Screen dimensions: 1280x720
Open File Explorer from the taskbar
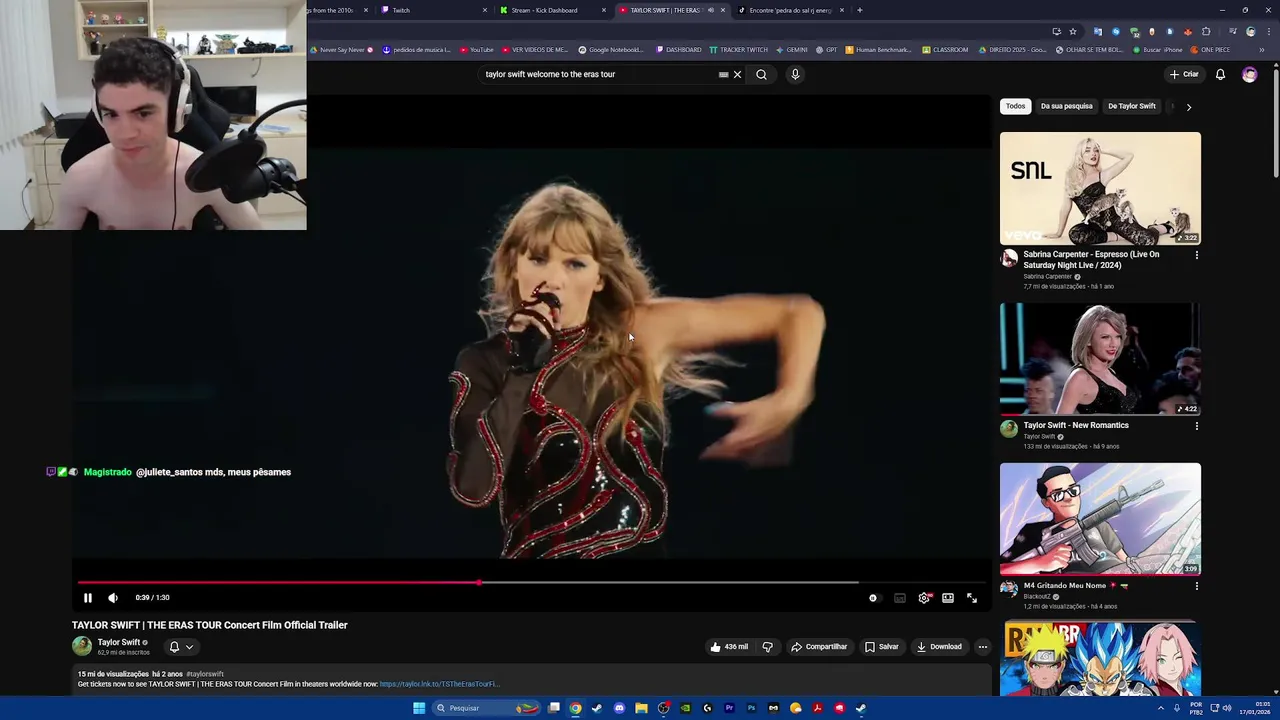pos(641,708)
